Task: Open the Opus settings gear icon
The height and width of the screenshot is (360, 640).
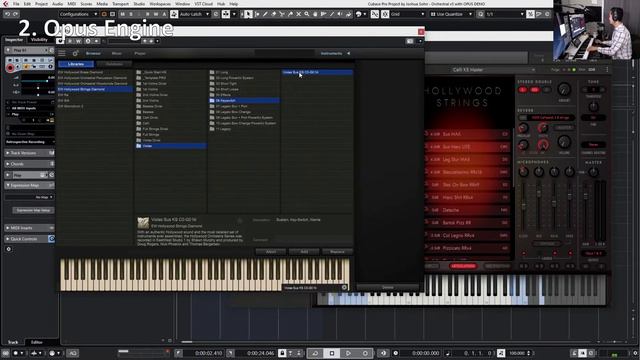Action: point(76,53)
